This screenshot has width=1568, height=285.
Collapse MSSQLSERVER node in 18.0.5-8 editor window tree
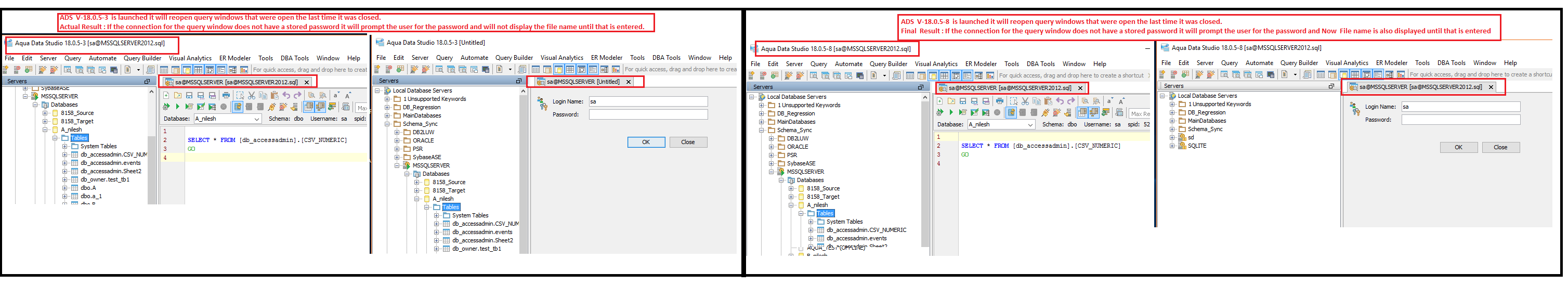772,172
